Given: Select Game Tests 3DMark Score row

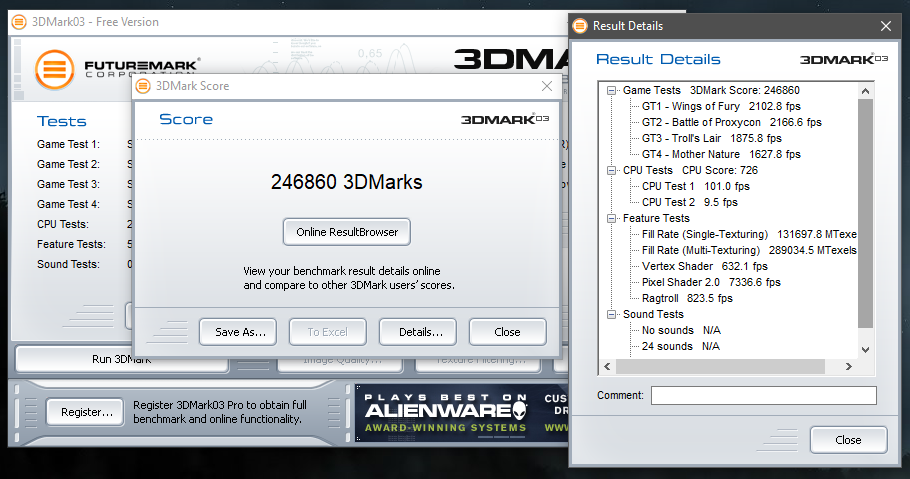Looking at the screenshot, I should coord(712,91).
